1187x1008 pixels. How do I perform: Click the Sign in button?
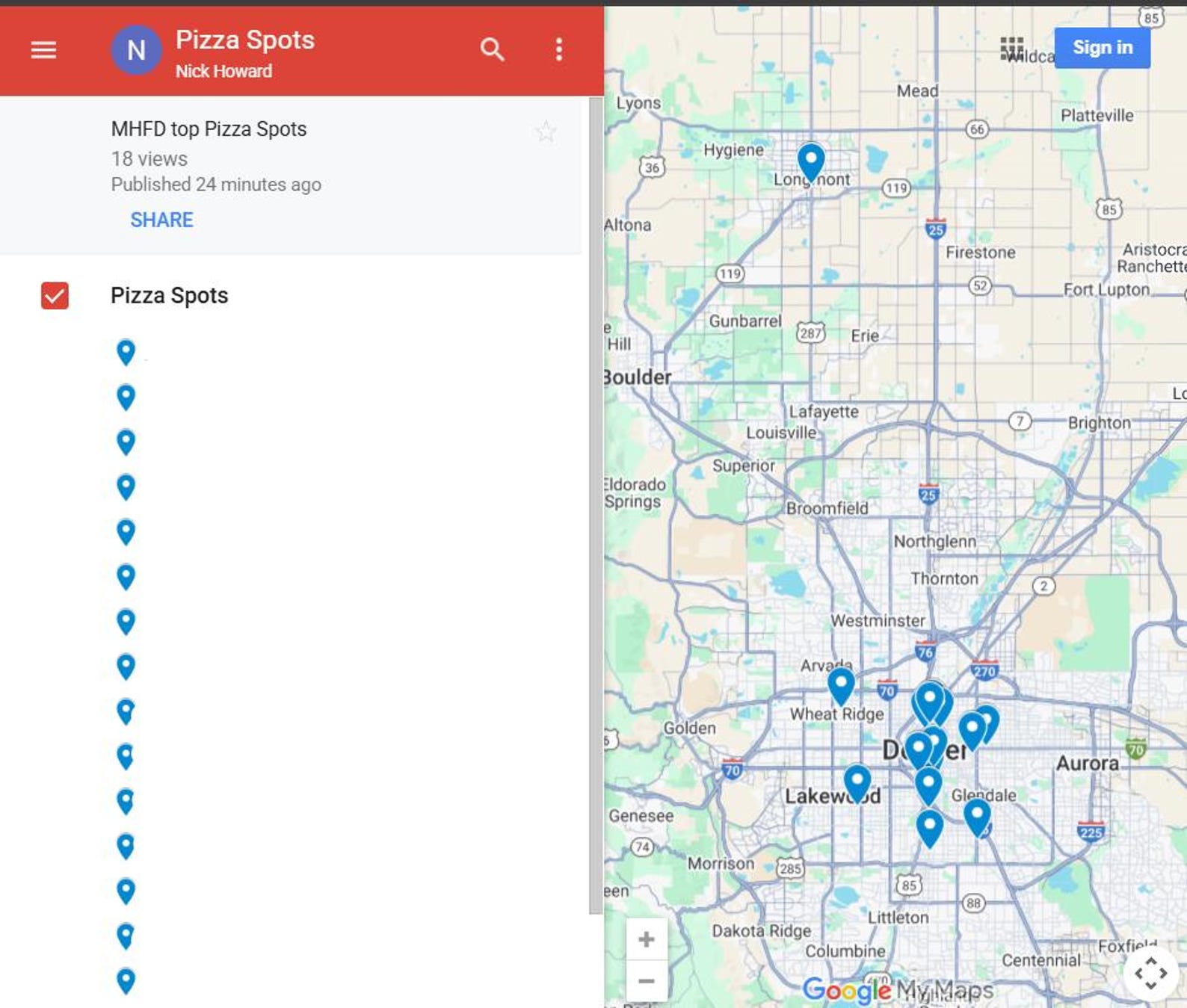[1102, 48]
